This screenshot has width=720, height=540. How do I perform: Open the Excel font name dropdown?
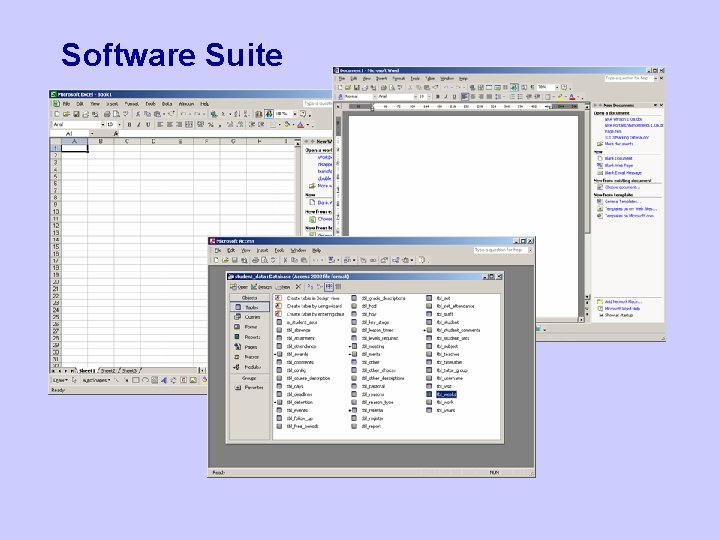(x=102, y=124)
